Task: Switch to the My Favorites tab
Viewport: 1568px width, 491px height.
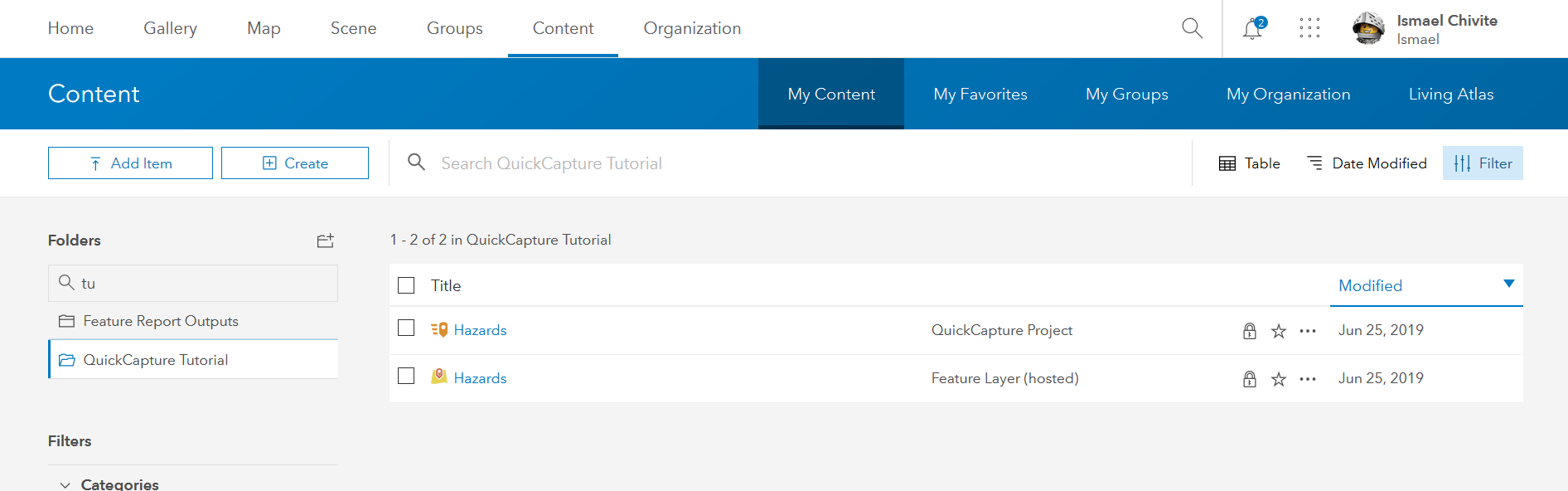Action: tap(980, 95)
